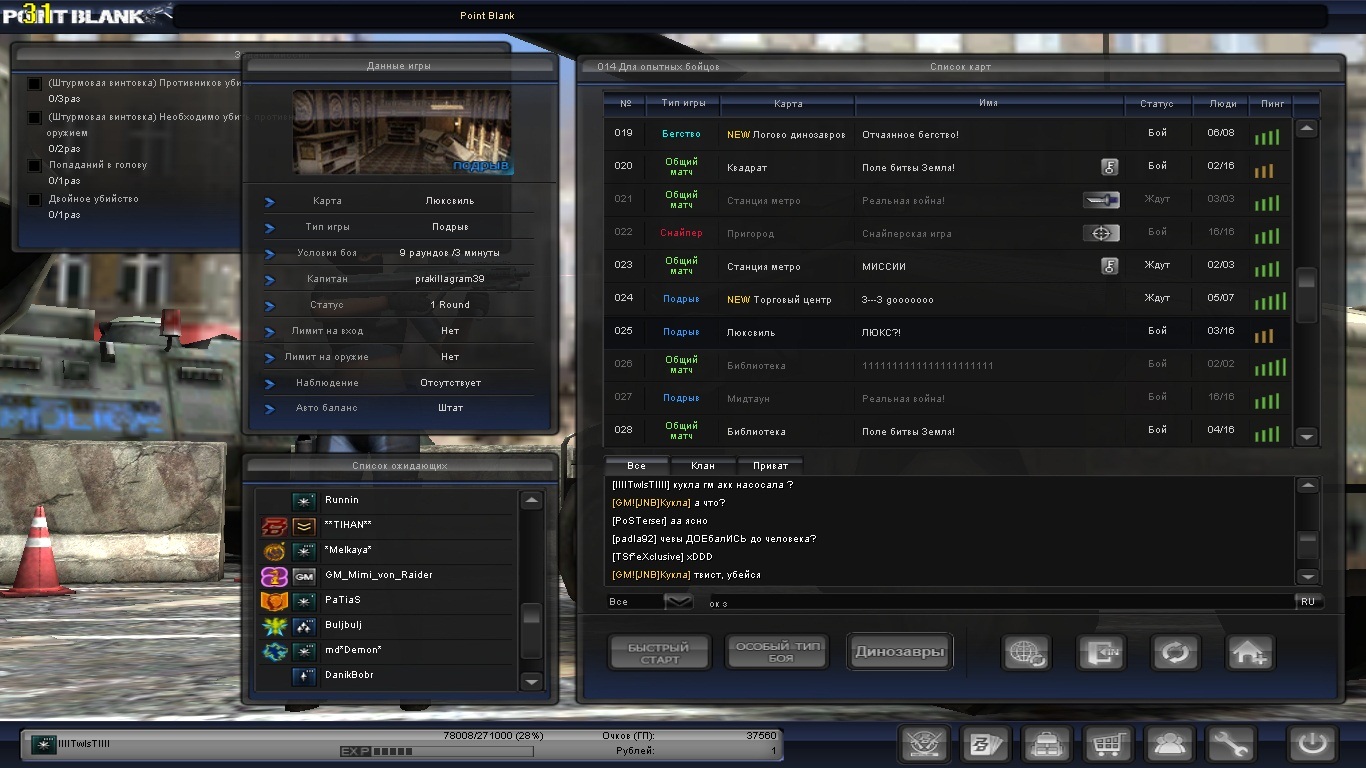Select room 024 'Торговый центр' row
This screenshot has height=768, width=1366.
(900, 299)
